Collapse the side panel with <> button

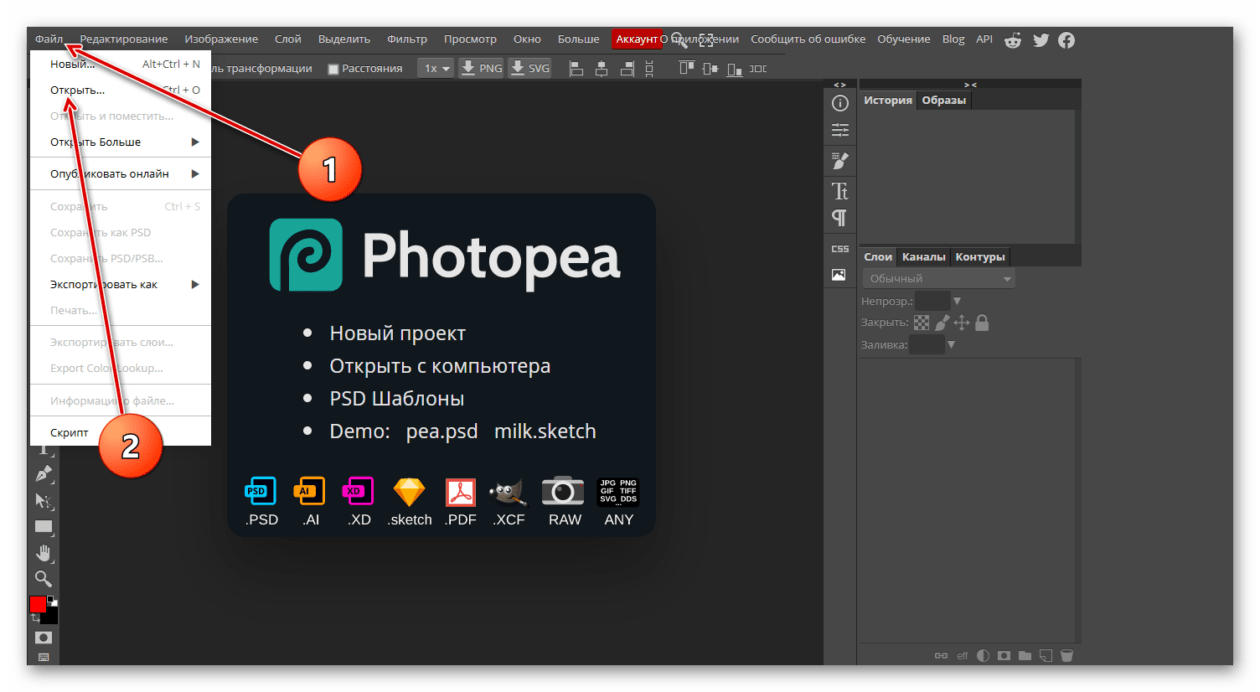[x=840, y=85]
